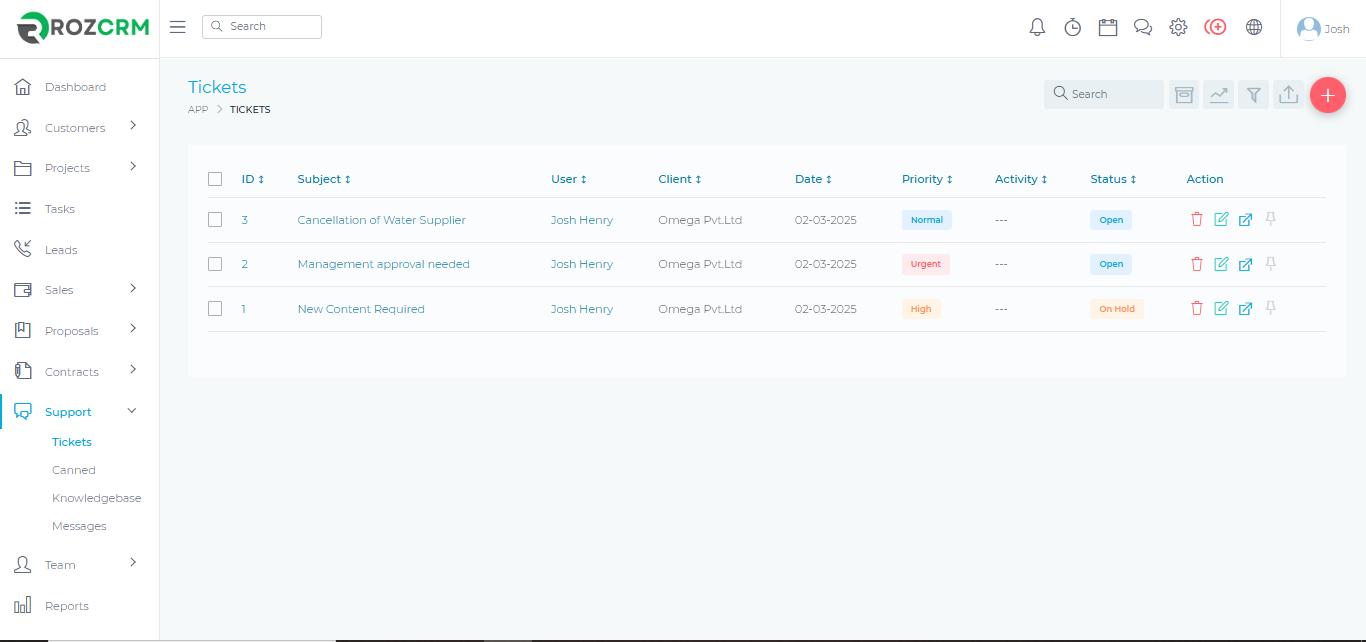Tick the checkbox for ticket 1
The height and width of the screenshot is (642, 1366).
[215, 309]
